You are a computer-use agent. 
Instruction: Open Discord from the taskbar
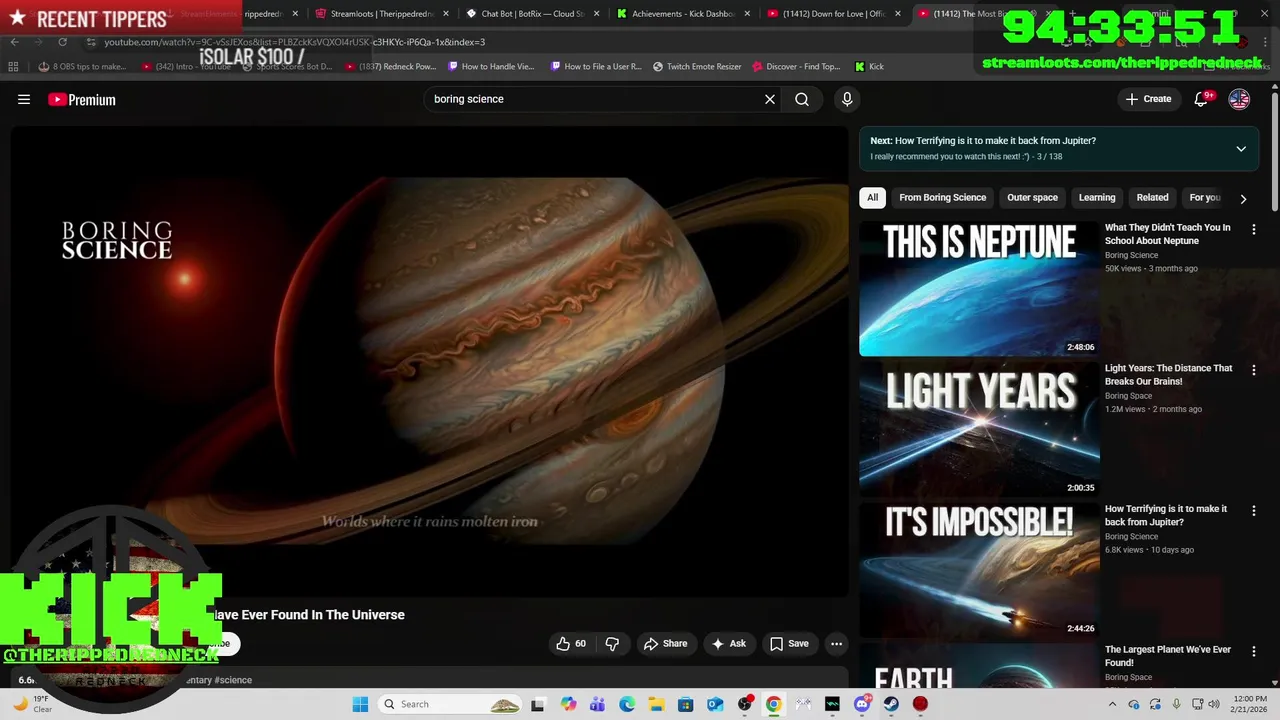pos(862,704)
